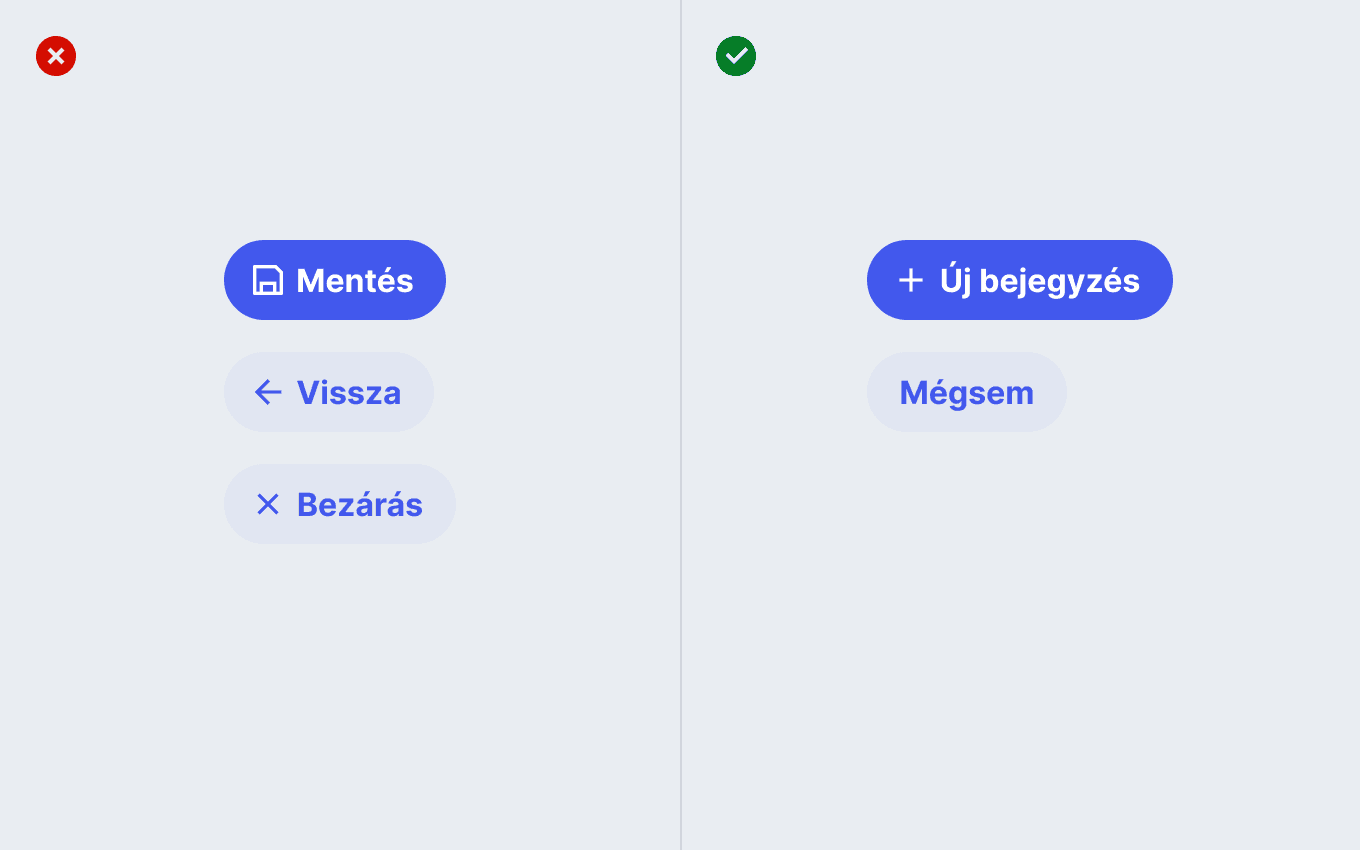
Task: Click the plus icon beside Új bejegyzés
Action: [x=911, y=280]
